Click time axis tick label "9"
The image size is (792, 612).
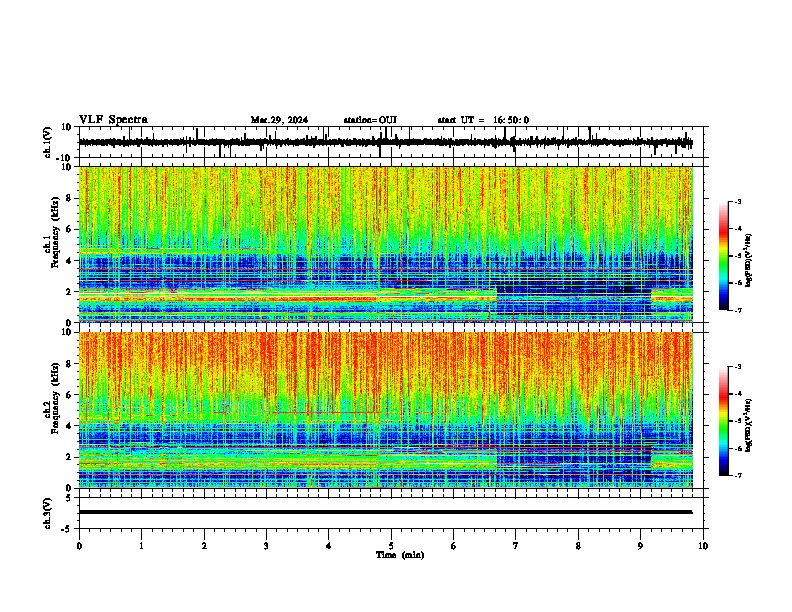pyautogui.click(x=640, y=546)
